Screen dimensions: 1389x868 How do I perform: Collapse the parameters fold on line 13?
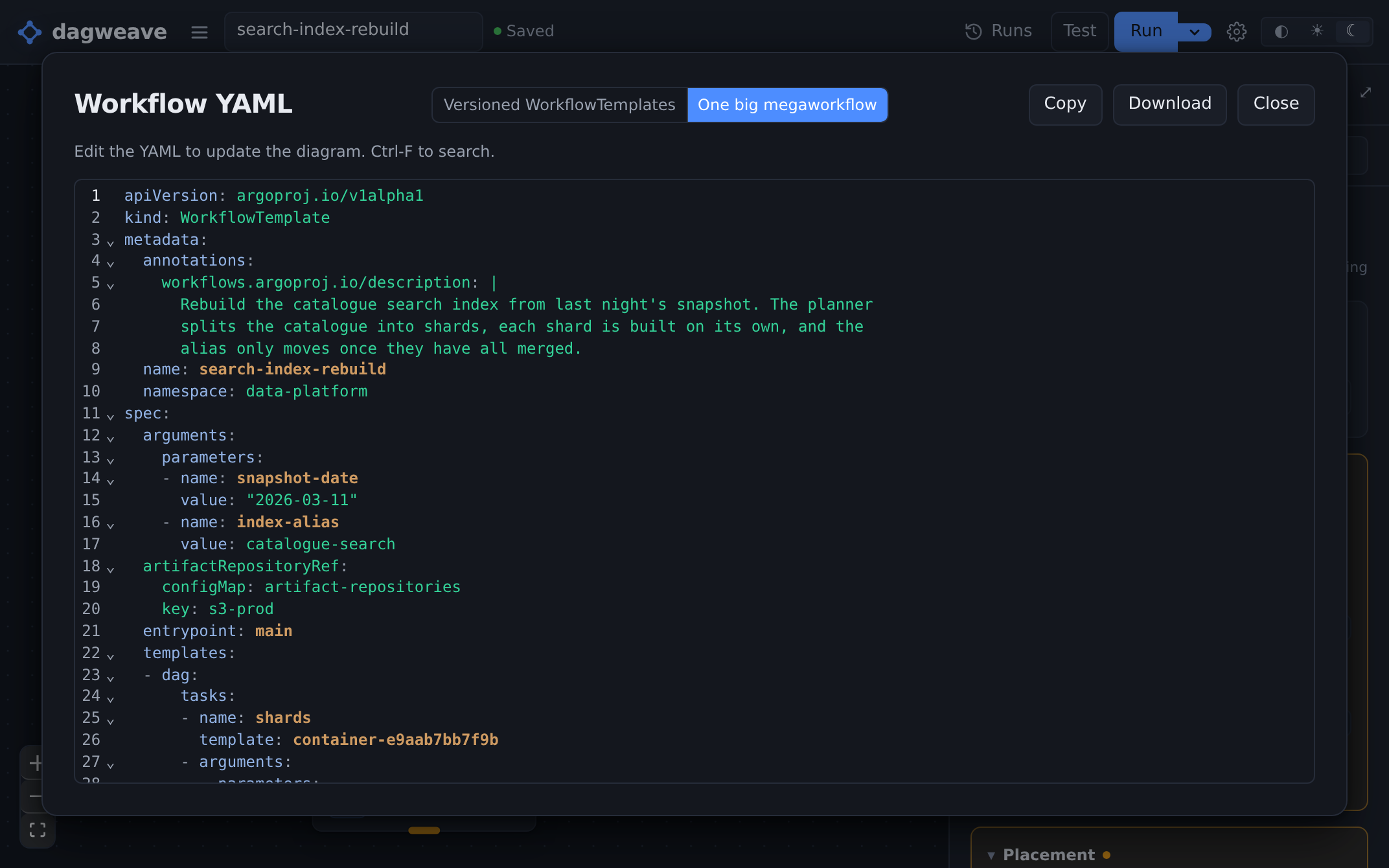[x=111, y=460]
